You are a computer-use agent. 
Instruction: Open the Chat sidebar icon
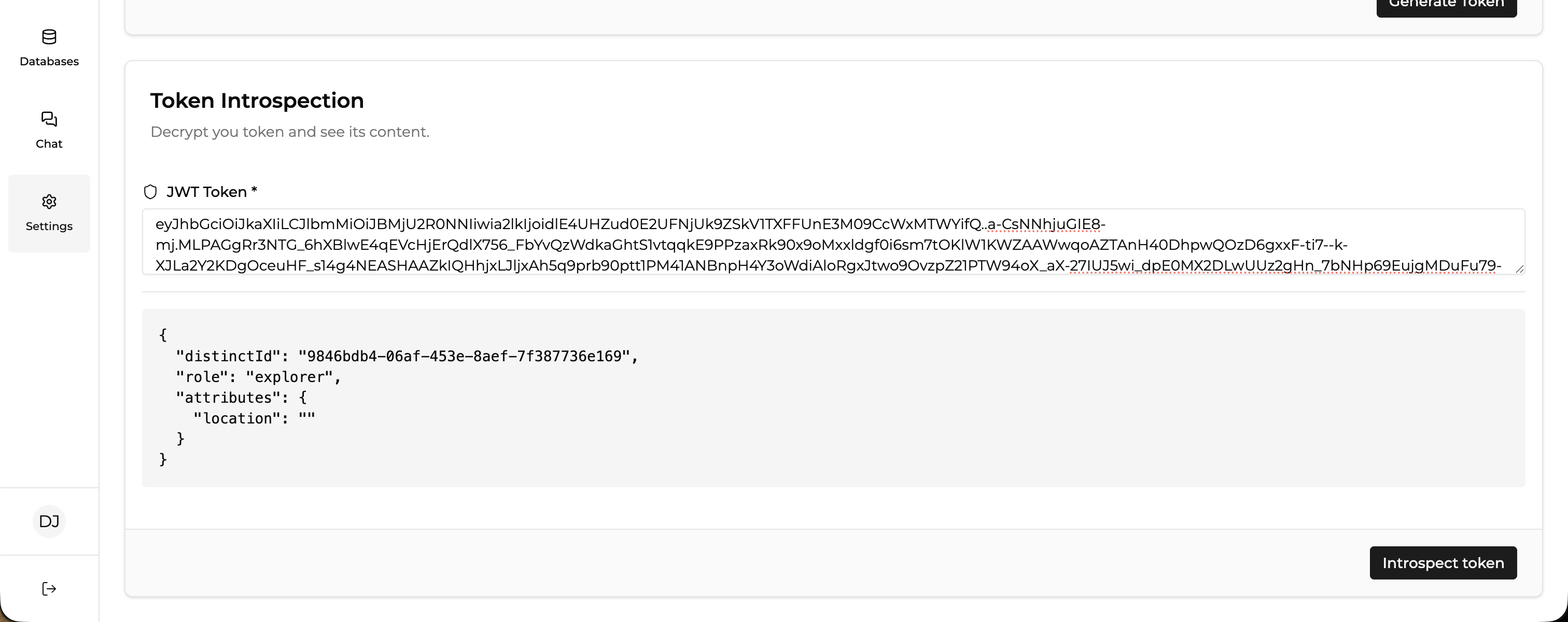pyautogui.click(x=49, y=119)
